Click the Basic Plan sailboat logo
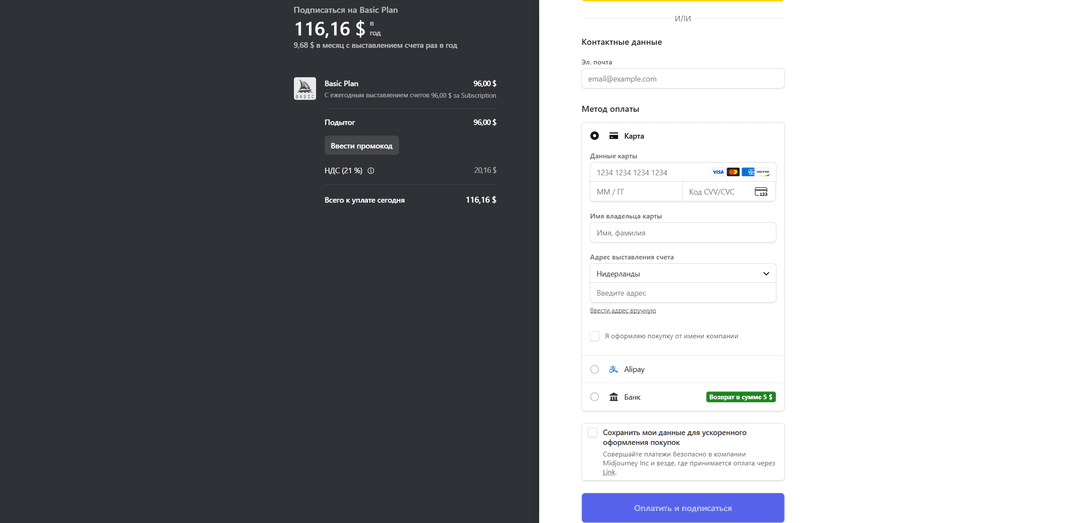 [x=304, y=88]
